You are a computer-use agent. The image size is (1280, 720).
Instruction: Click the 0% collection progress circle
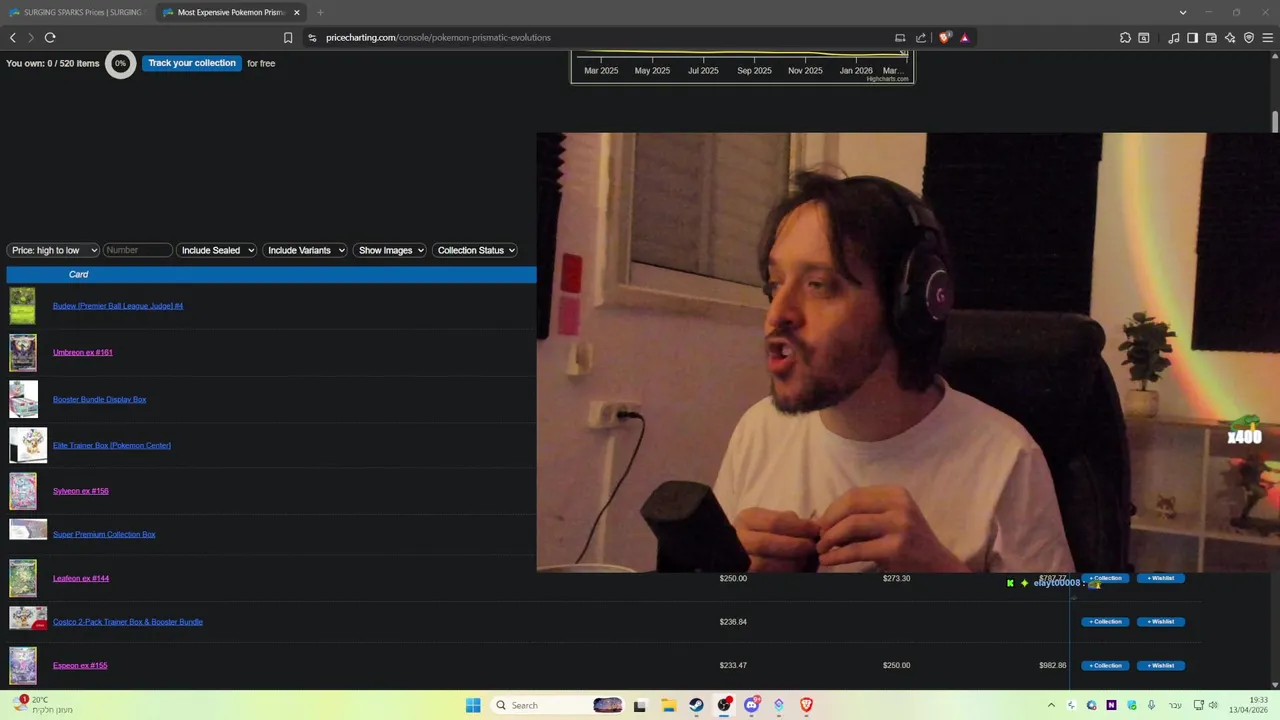(120, 63)
